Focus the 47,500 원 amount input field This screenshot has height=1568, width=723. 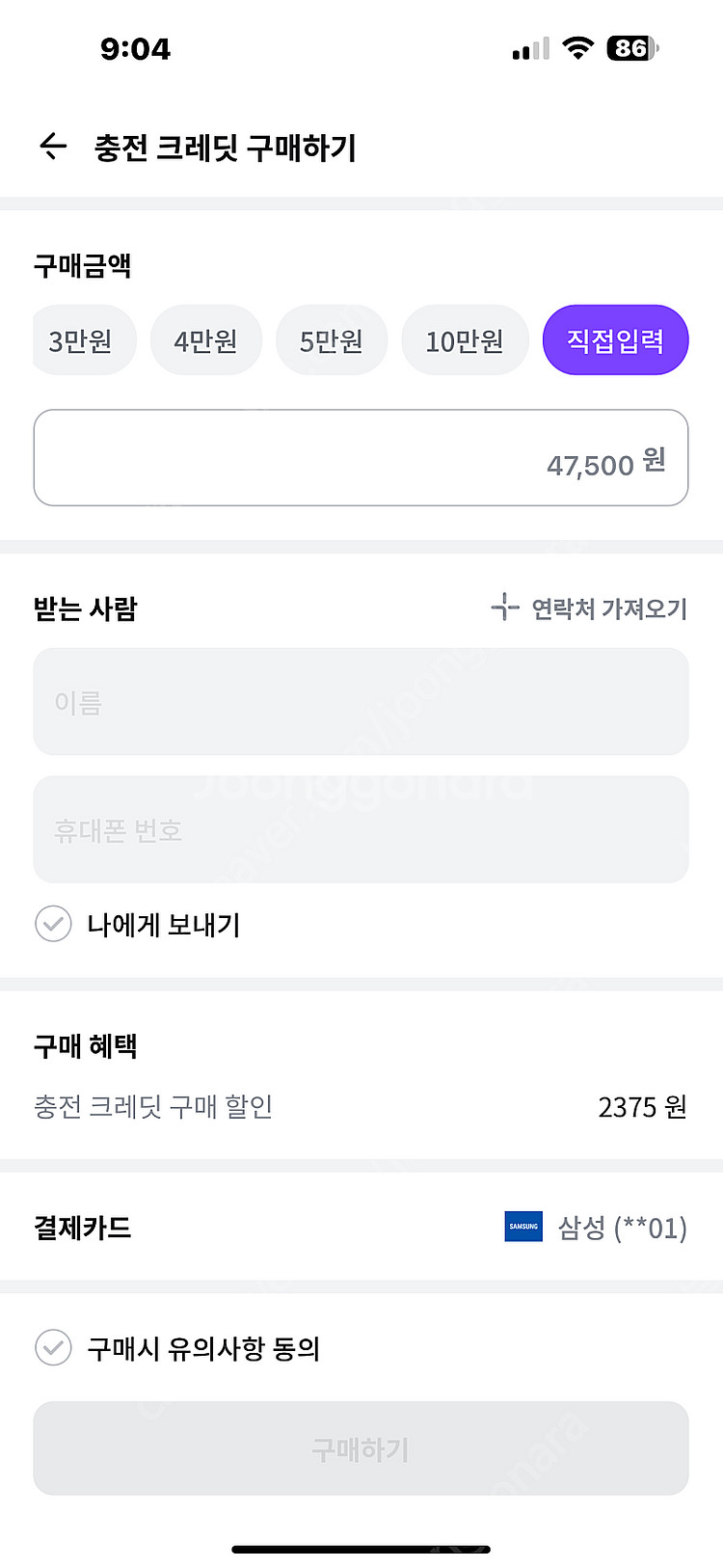[361, 458]
